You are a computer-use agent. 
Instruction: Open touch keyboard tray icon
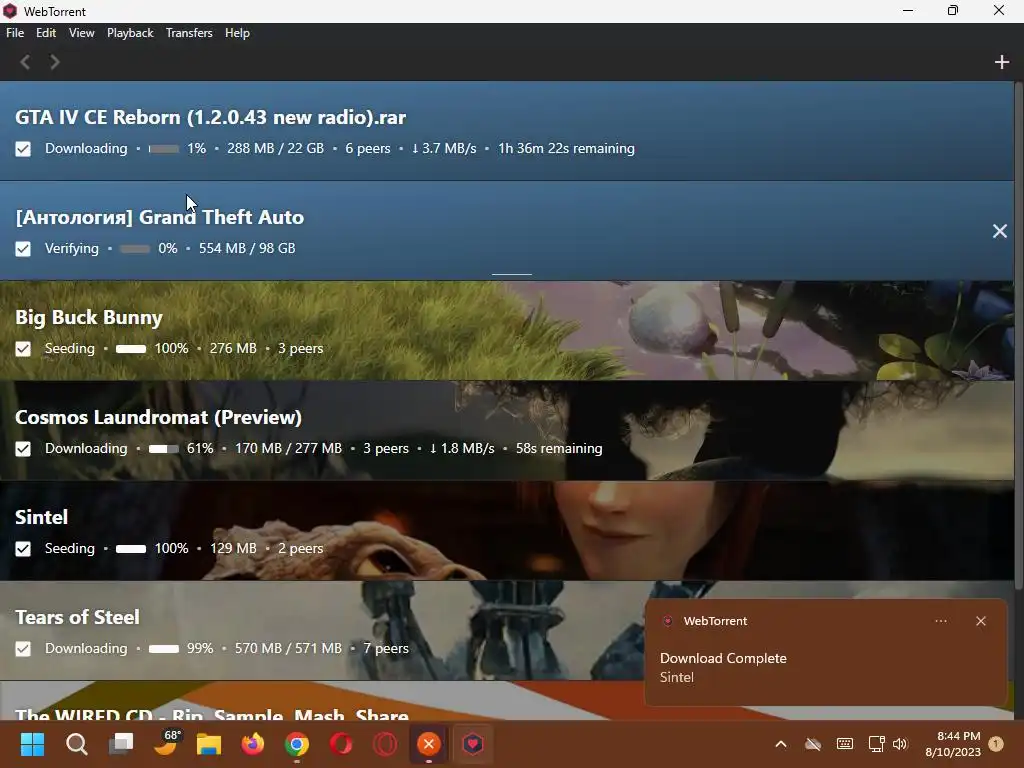844,744
